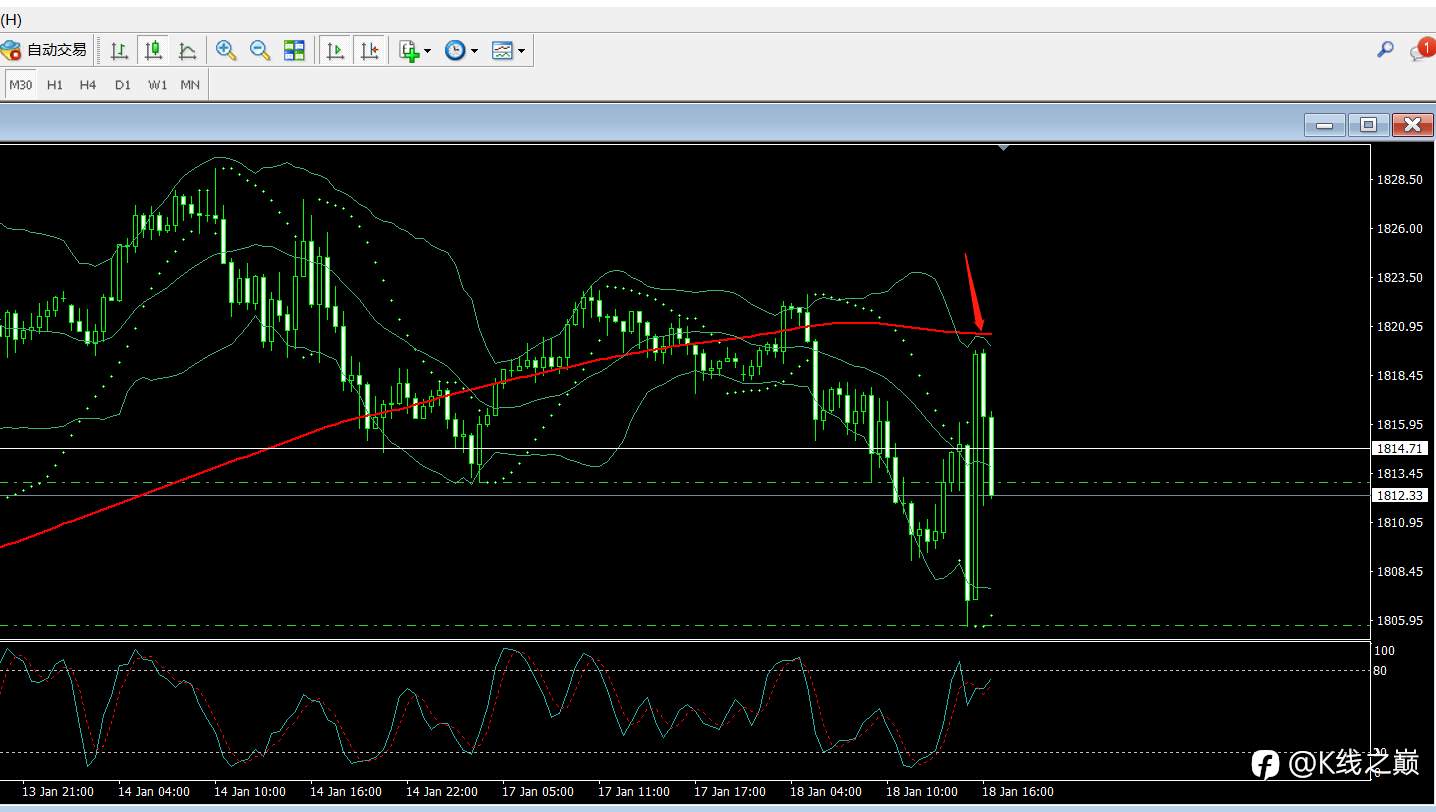Open the chart templates menu
Image resolution: width=1436 pixels, height=812 pixels.
click(x=502, y=50)
